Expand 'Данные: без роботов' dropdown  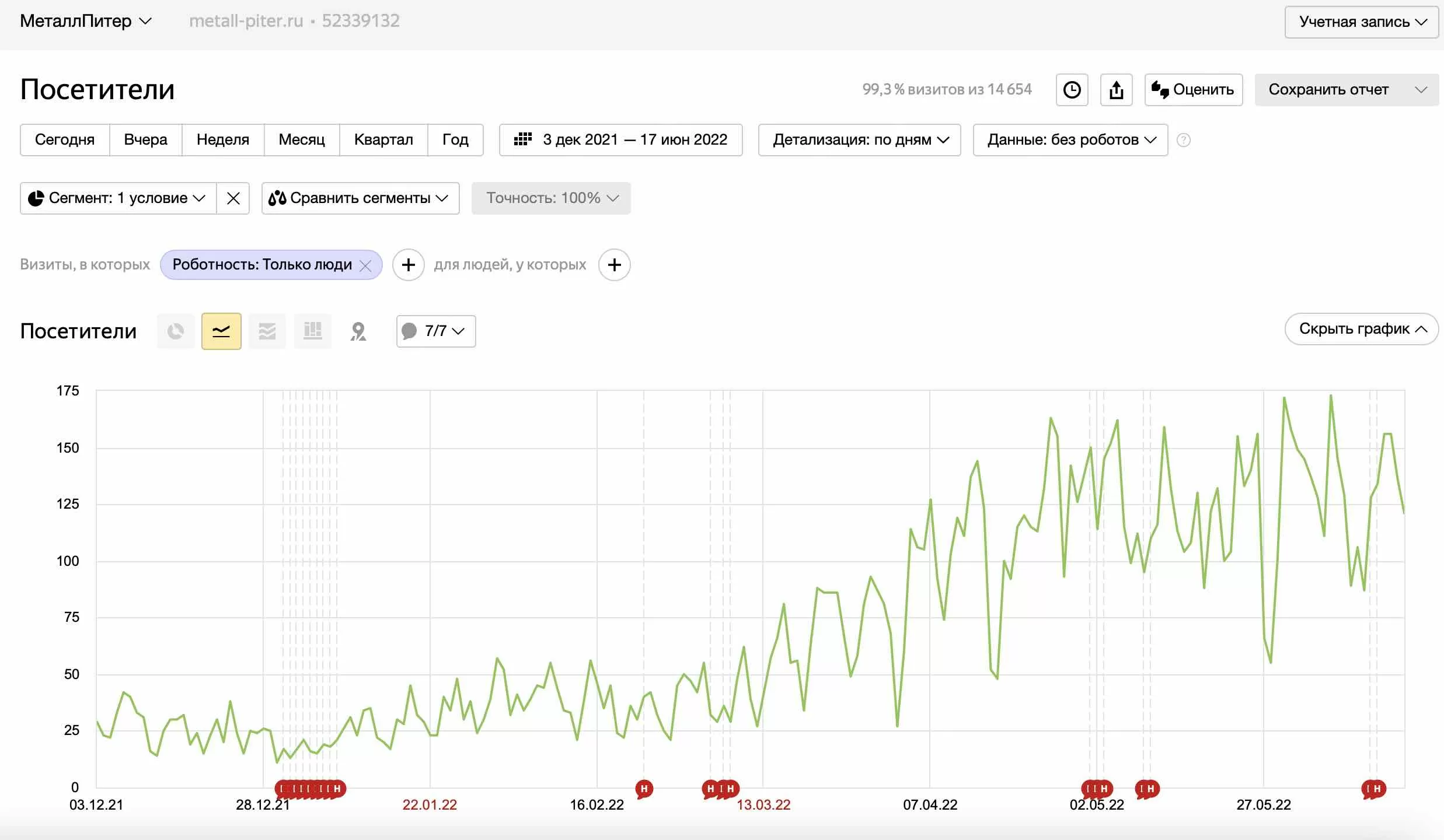(x=1070, y=140)
